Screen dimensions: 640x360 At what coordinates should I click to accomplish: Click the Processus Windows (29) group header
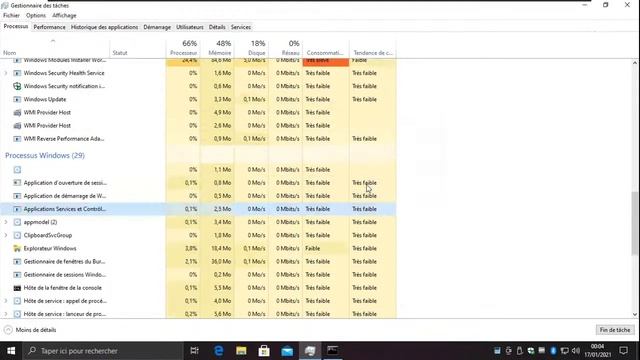pyautogui.click(x=45, y=156)
